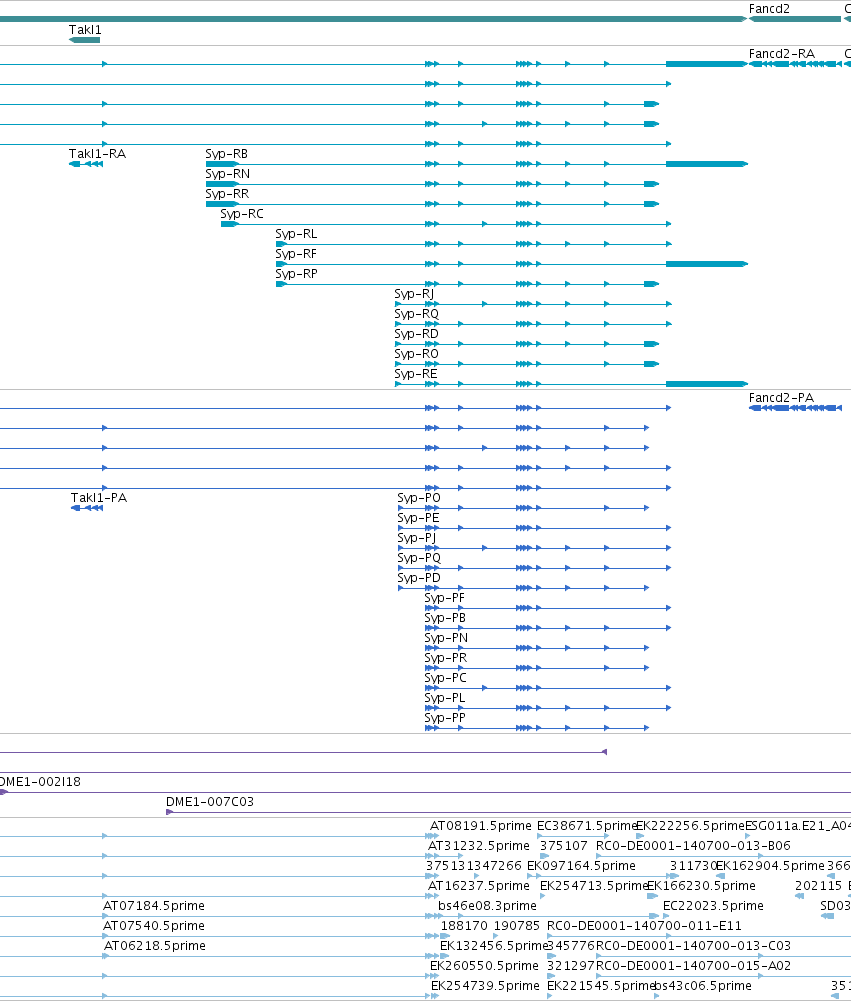Open the Syp-PD protein feature
The height and width of the screenshot is (1001, 851).
419,578
